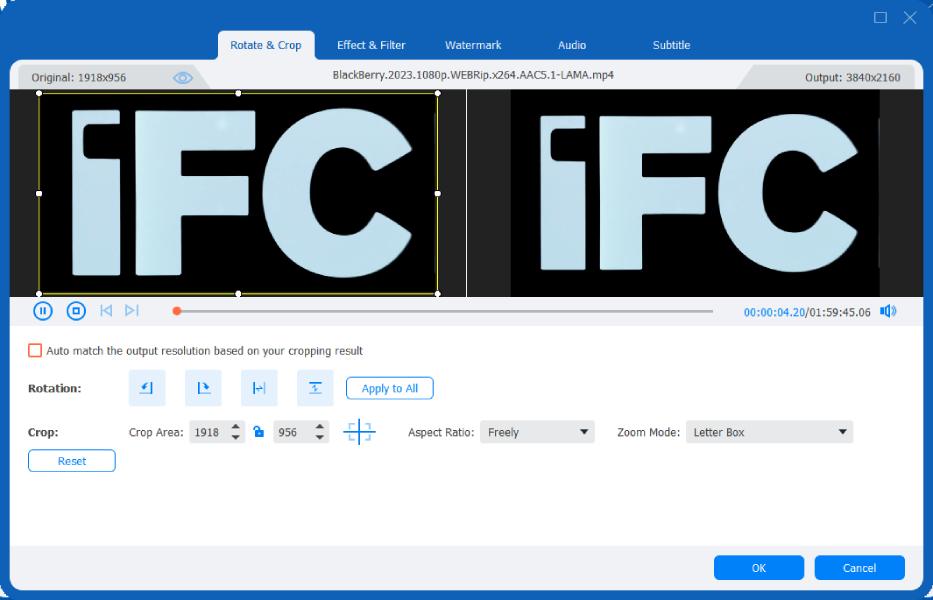Click the bottom-right crop corner handle
933x600 pixels.
pyautogui.click(x=438, y=293)
